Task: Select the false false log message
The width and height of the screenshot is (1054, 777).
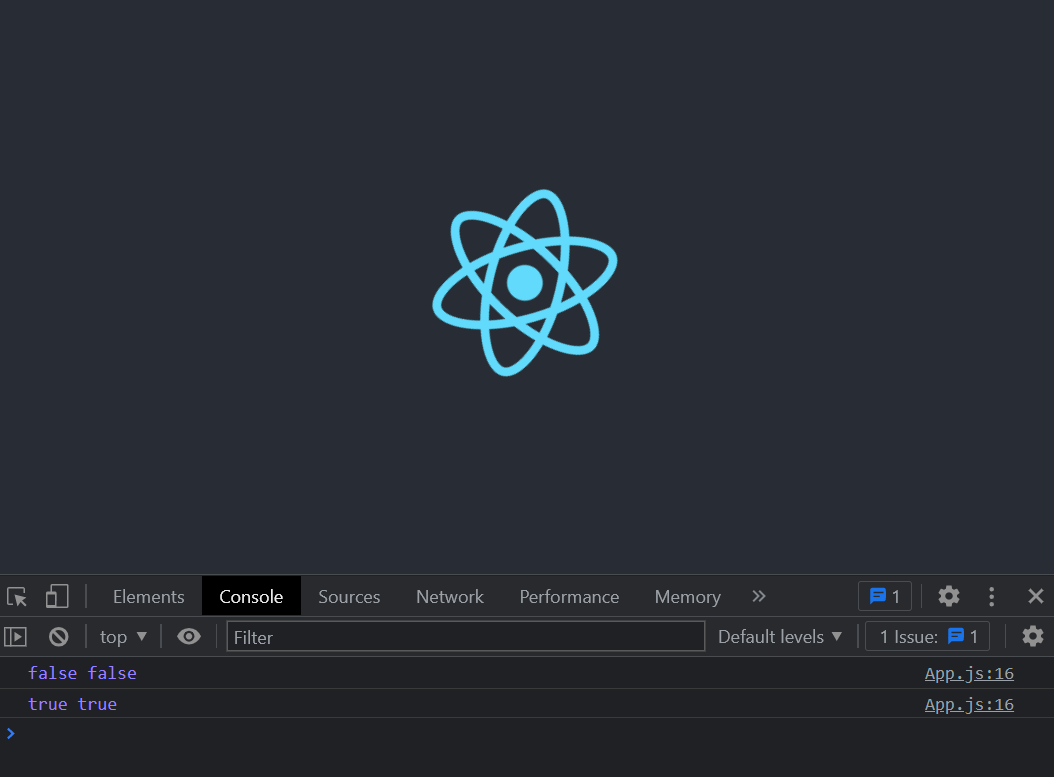Action: [x=82, y=673]
